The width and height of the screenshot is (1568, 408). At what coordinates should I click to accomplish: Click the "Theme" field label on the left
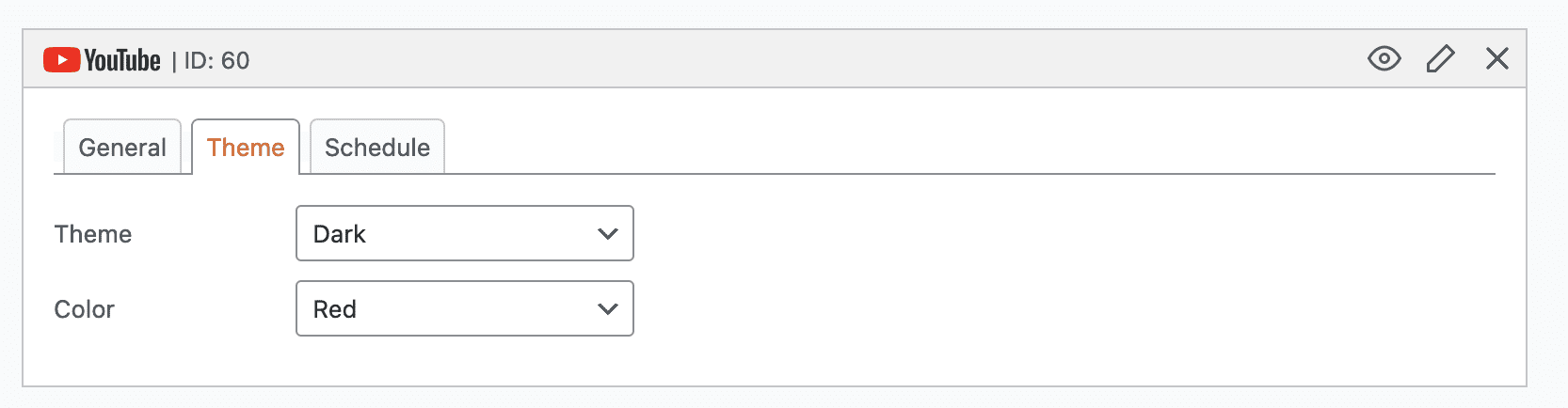point(93,234)
